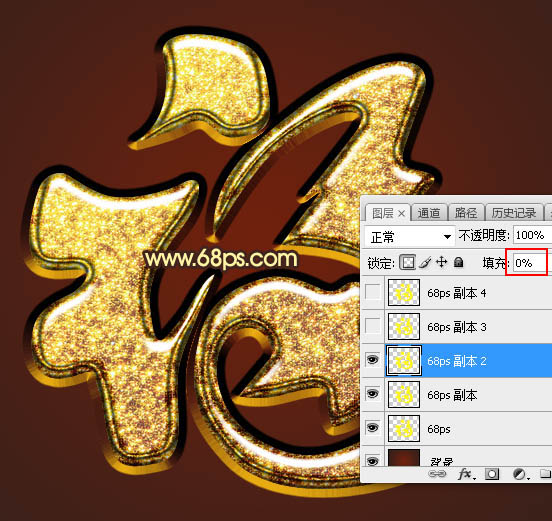Viewport: 552px width, 521px height.
Task: Select the 背景 layer name
Action: [441, 461]
